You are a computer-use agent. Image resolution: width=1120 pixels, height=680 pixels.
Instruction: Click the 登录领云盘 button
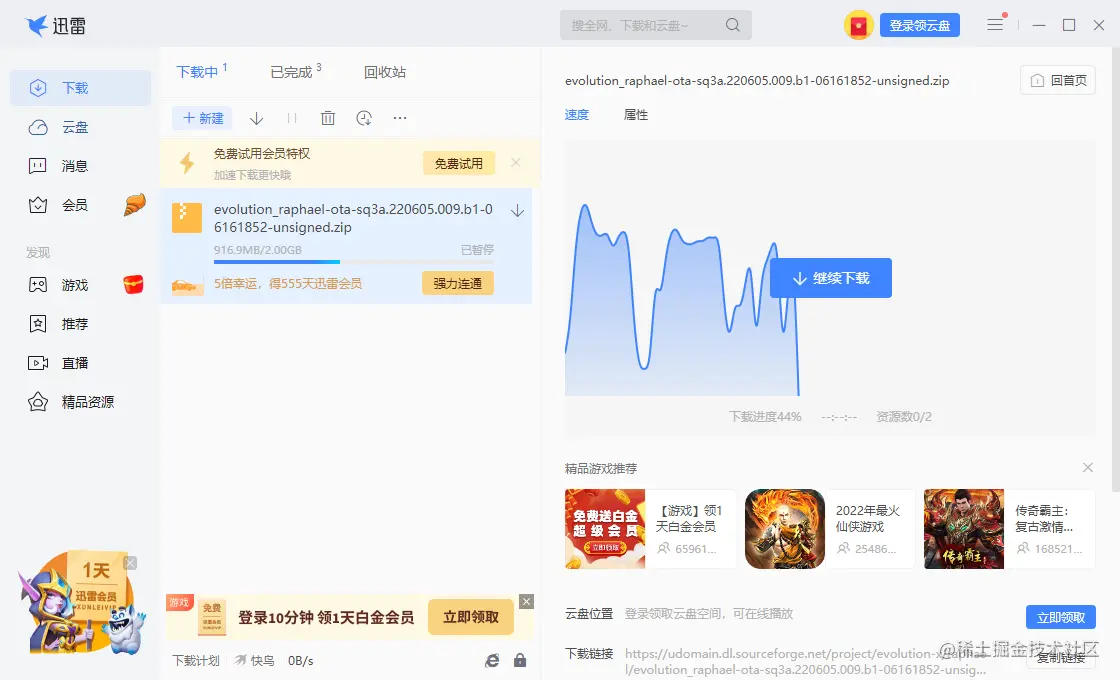tap(920, 26)
